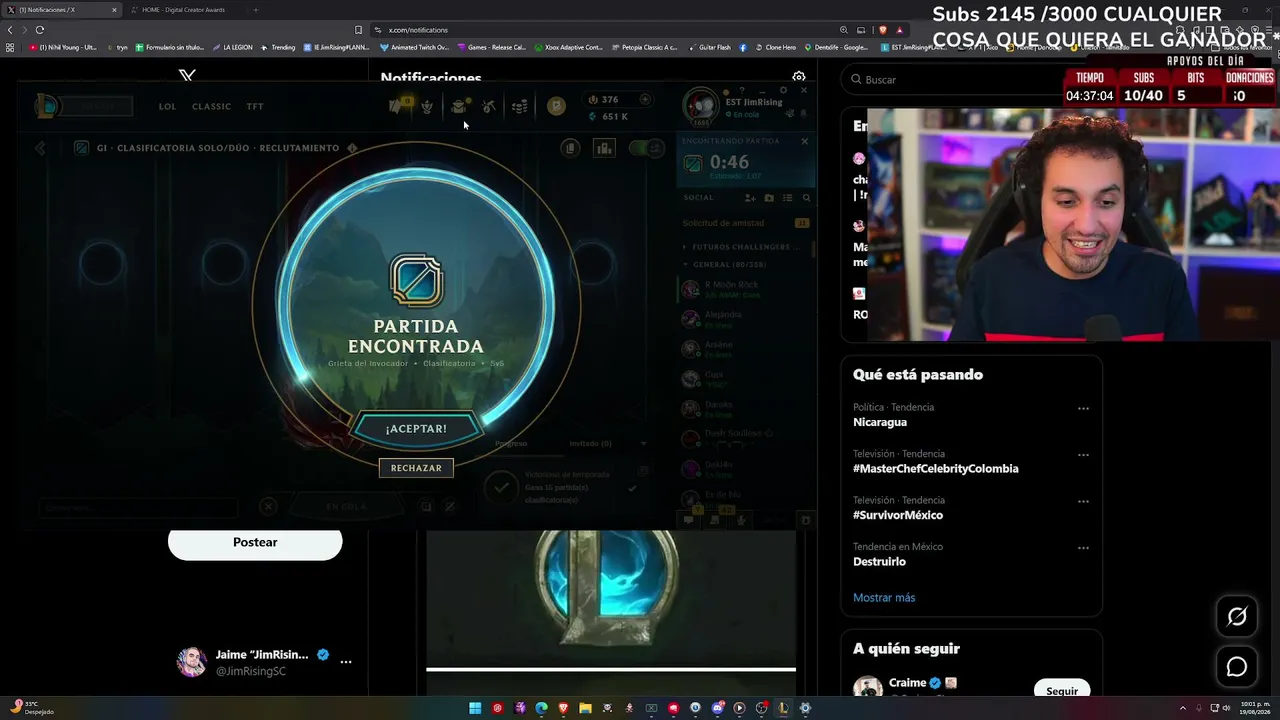The height and width of the screenshot is (720, 1280).
Task: Open the Grok floating button
Action: coord(1237,617)
